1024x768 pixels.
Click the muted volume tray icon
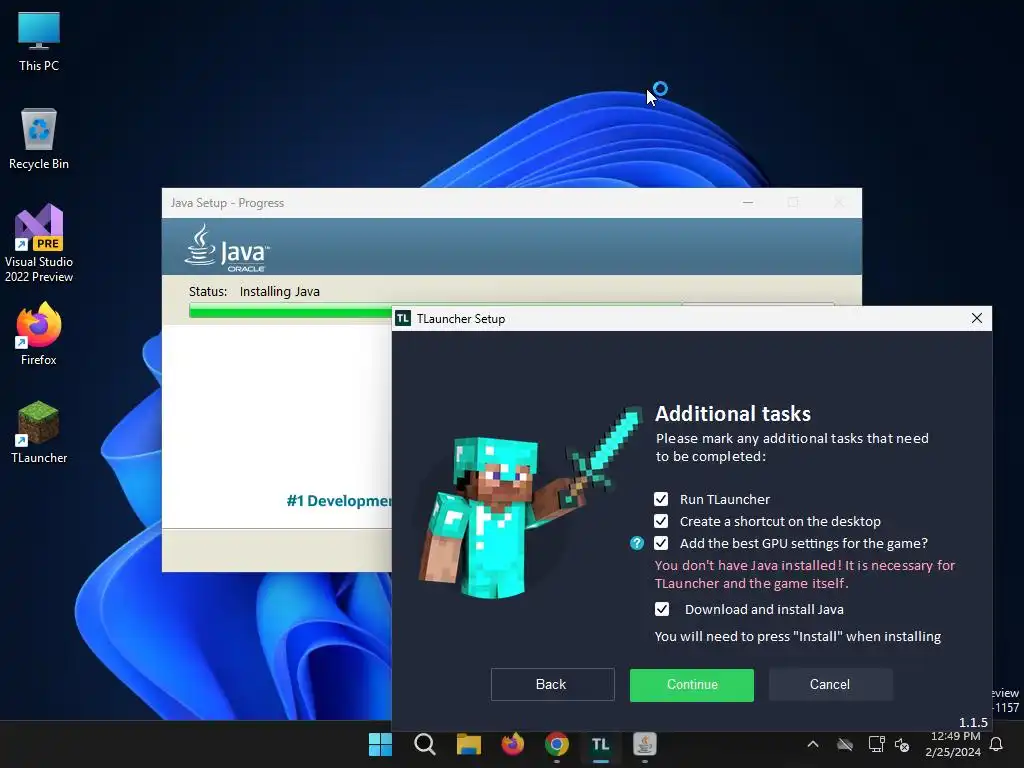(x=903, y=744)
